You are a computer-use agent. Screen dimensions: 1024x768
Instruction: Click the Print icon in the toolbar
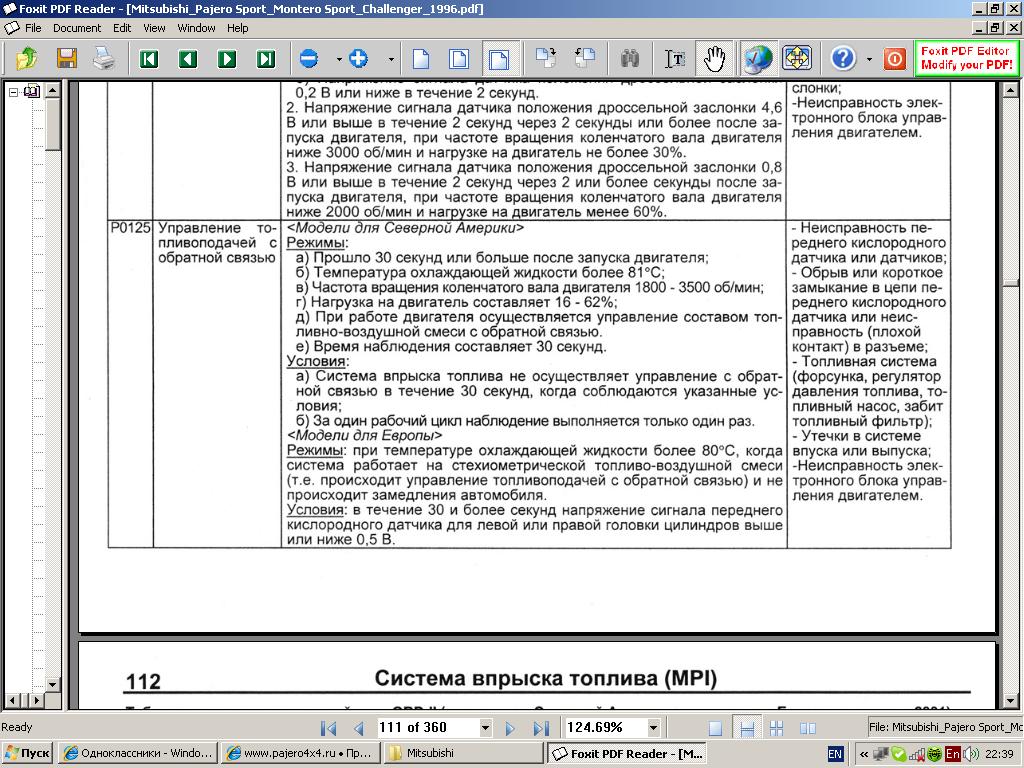click(x=104, y=59)
